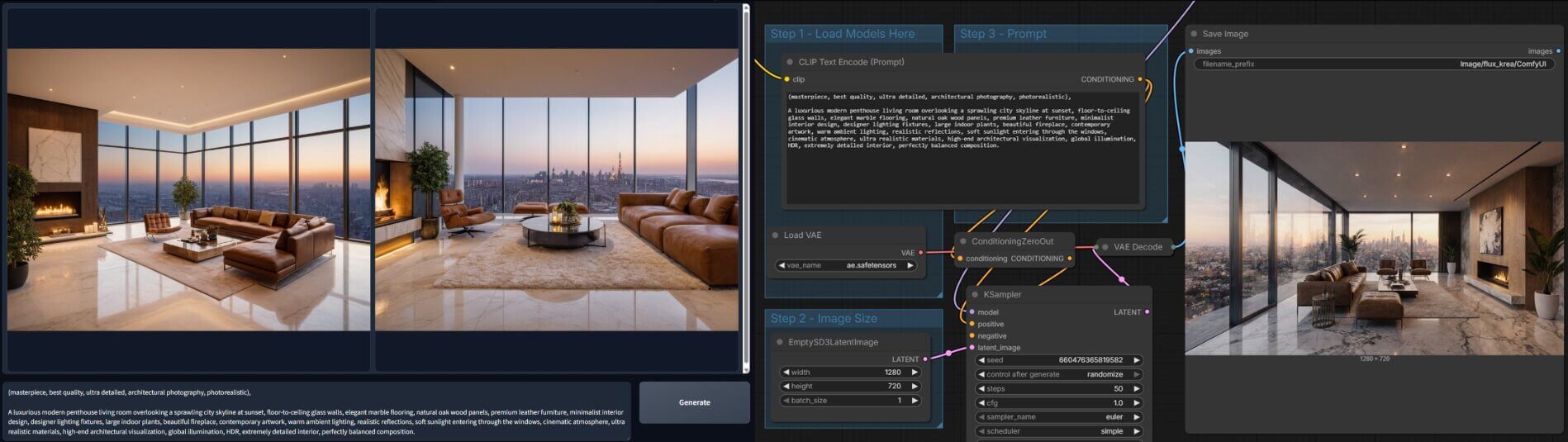The width and height of the screenshot is (1568, 442).
Task: Click the VAE Decode input port
Action: 1096,247
